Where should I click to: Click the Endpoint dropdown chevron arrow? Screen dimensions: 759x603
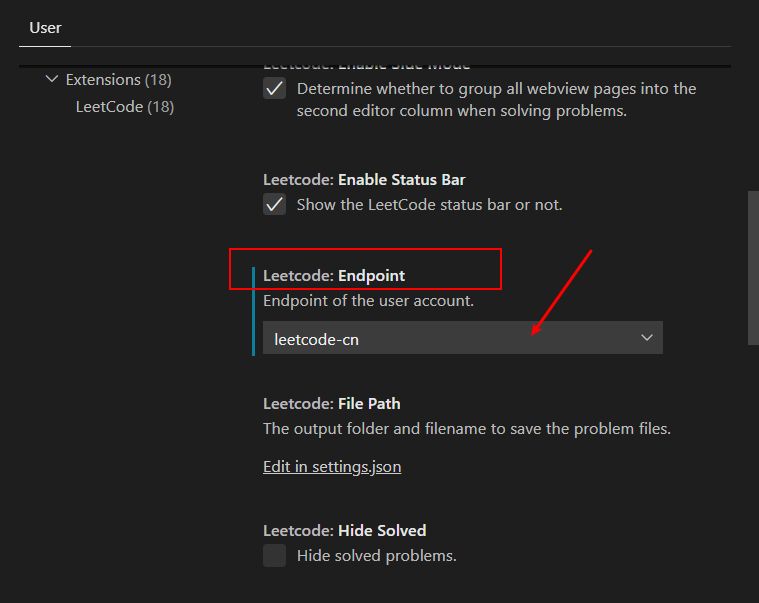point(646,338)
